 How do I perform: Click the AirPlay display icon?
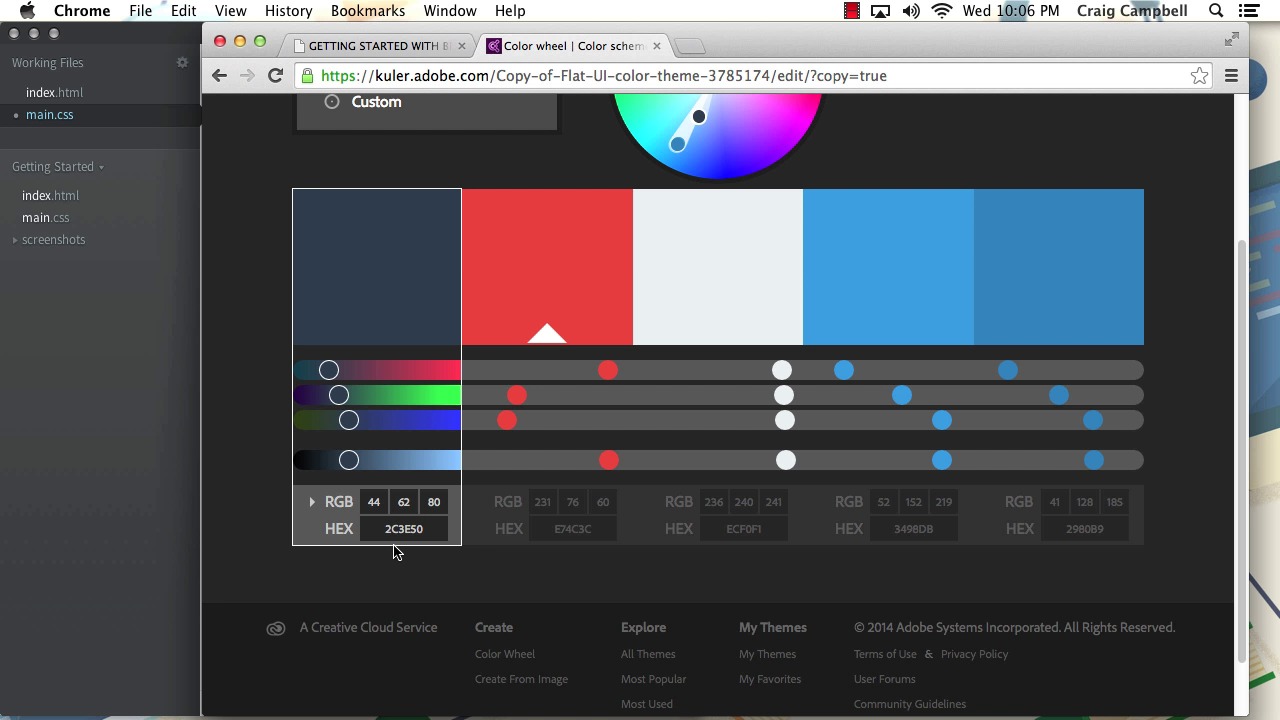tap(881, 11)
